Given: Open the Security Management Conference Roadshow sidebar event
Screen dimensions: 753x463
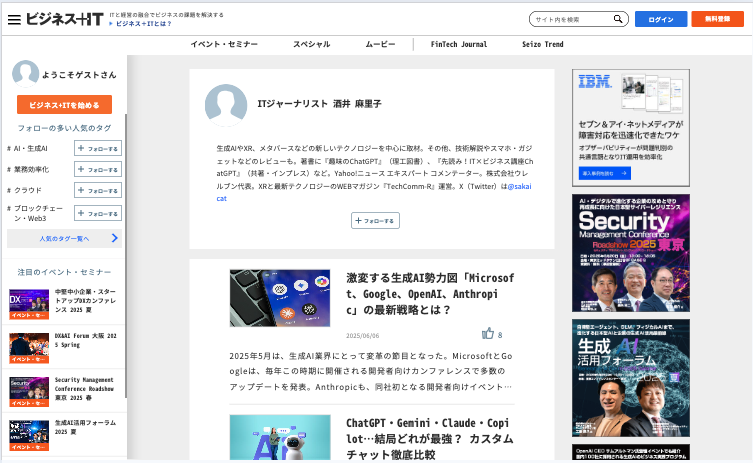Looking at the screenshot, I should pos(85,389).
